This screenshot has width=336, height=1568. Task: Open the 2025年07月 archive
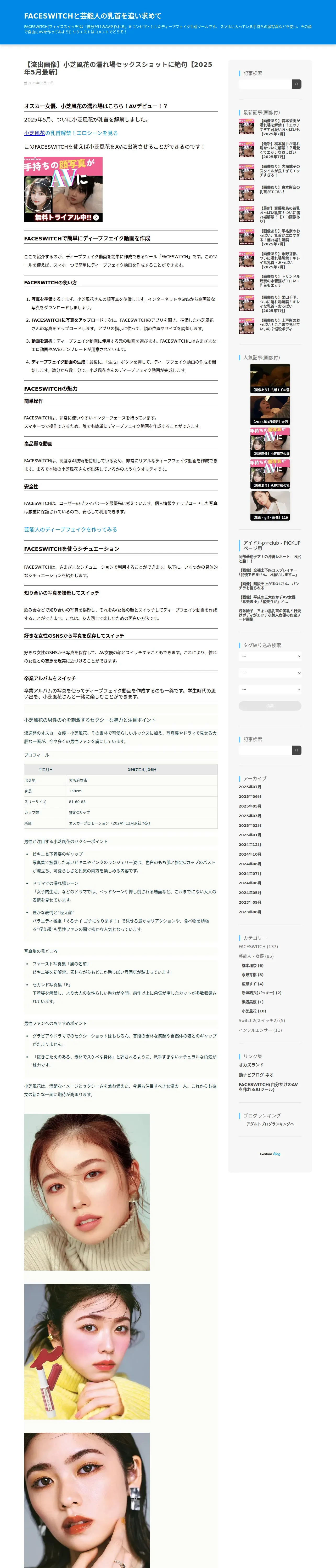(x=249, y=787)
